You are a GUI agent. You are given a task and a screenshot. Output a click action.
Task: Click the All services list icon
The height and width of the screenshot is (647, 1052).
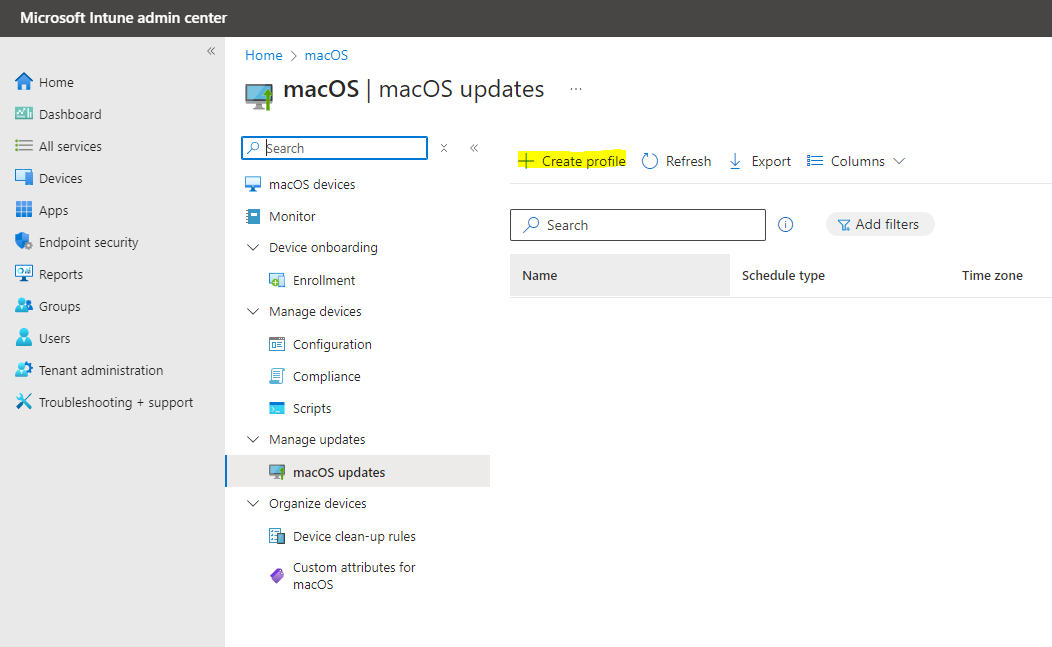(23, 146)
